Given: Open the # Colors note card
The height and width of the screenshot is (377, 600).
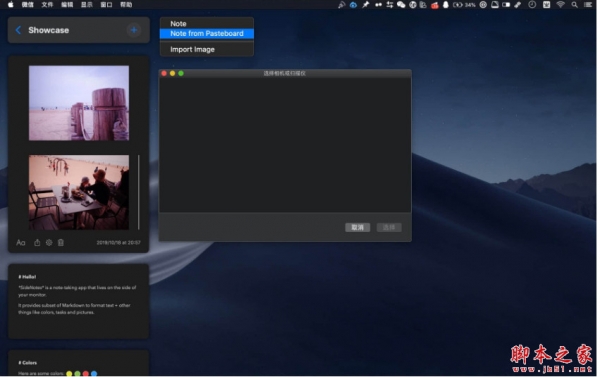Looking at the screenshot, I should (x=78, y=363).
